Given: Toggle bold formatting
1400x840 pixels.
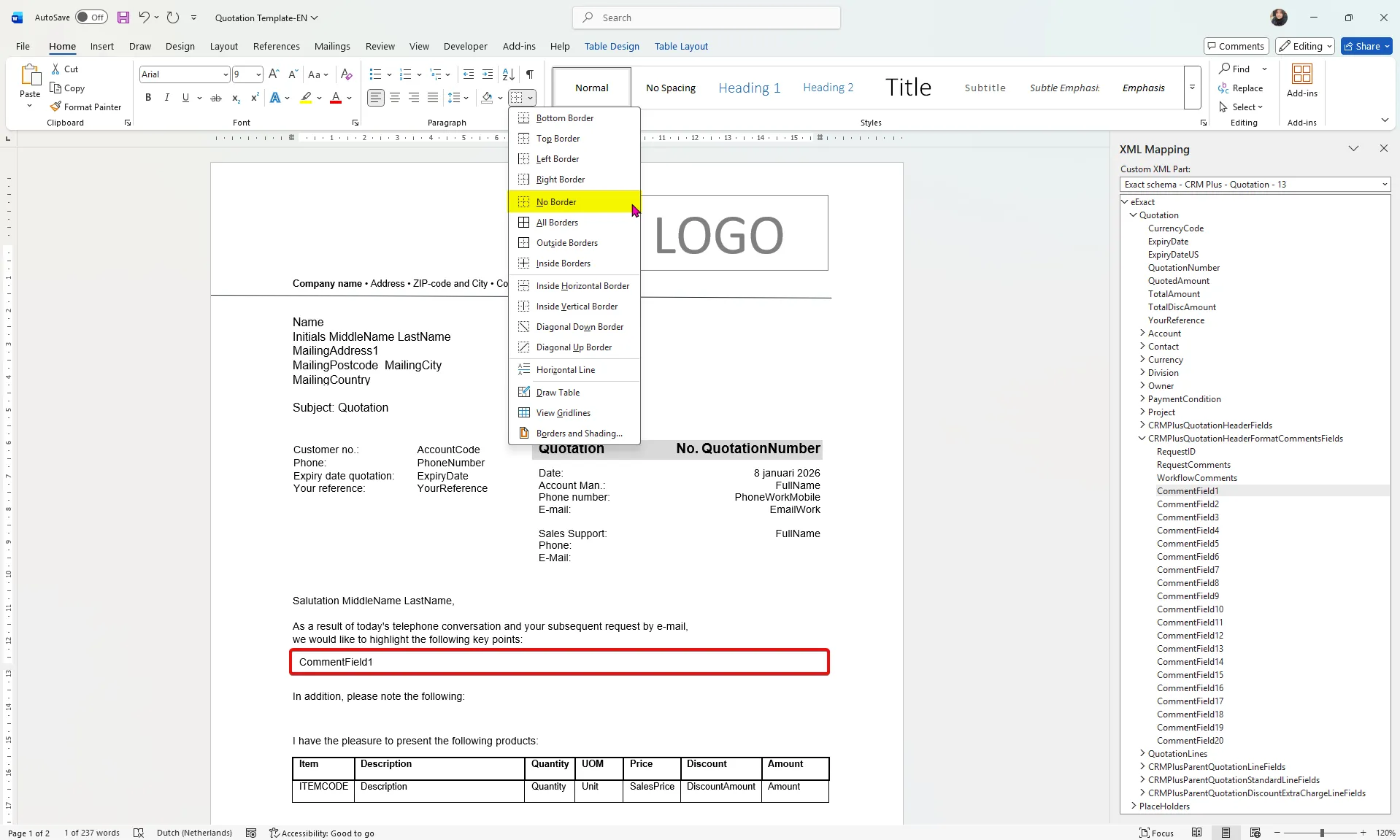Looking at the screenshot, I should 148,98.
